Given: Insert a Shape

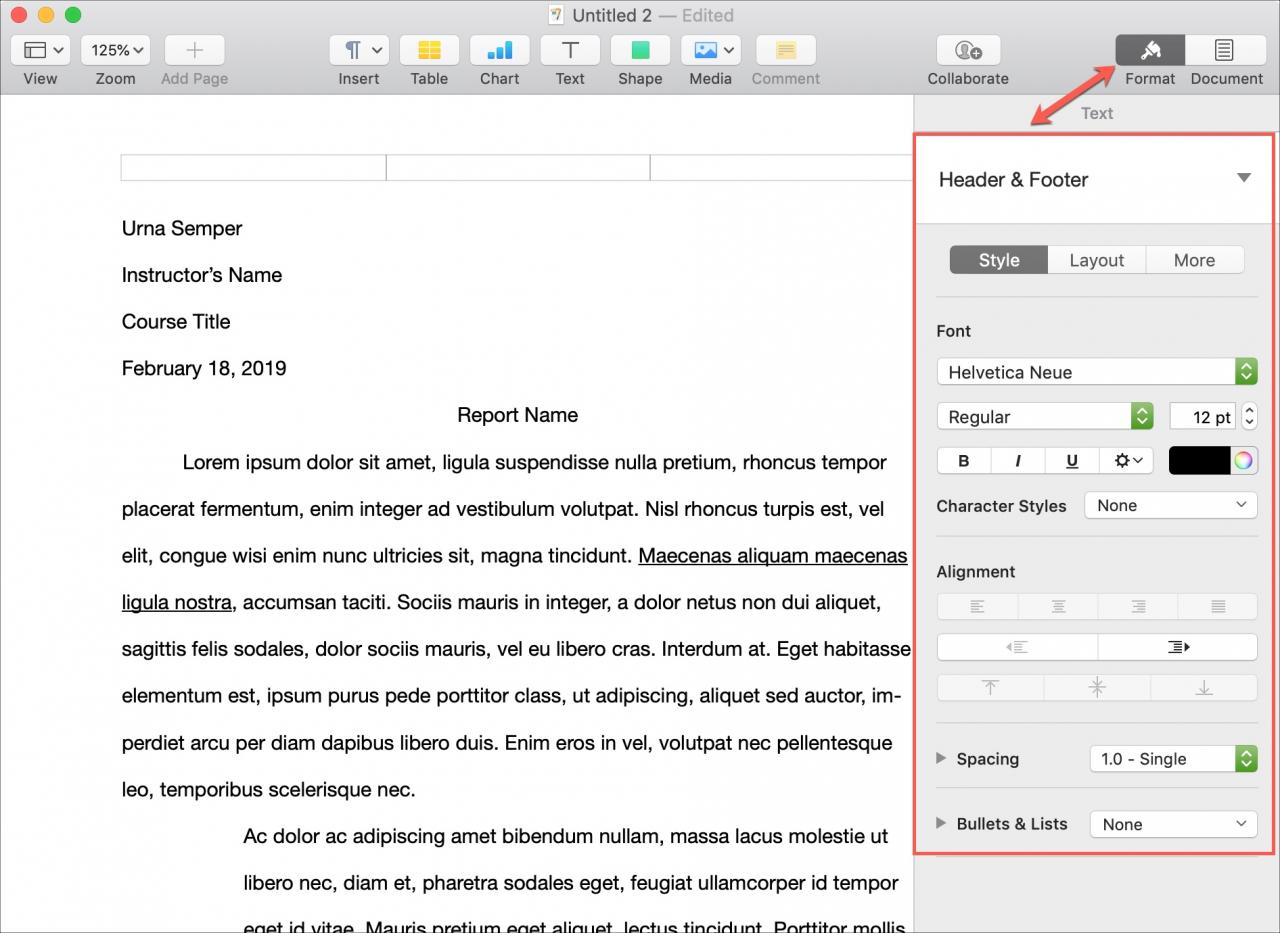Looking at the screenshot, I should coord(640,50).
